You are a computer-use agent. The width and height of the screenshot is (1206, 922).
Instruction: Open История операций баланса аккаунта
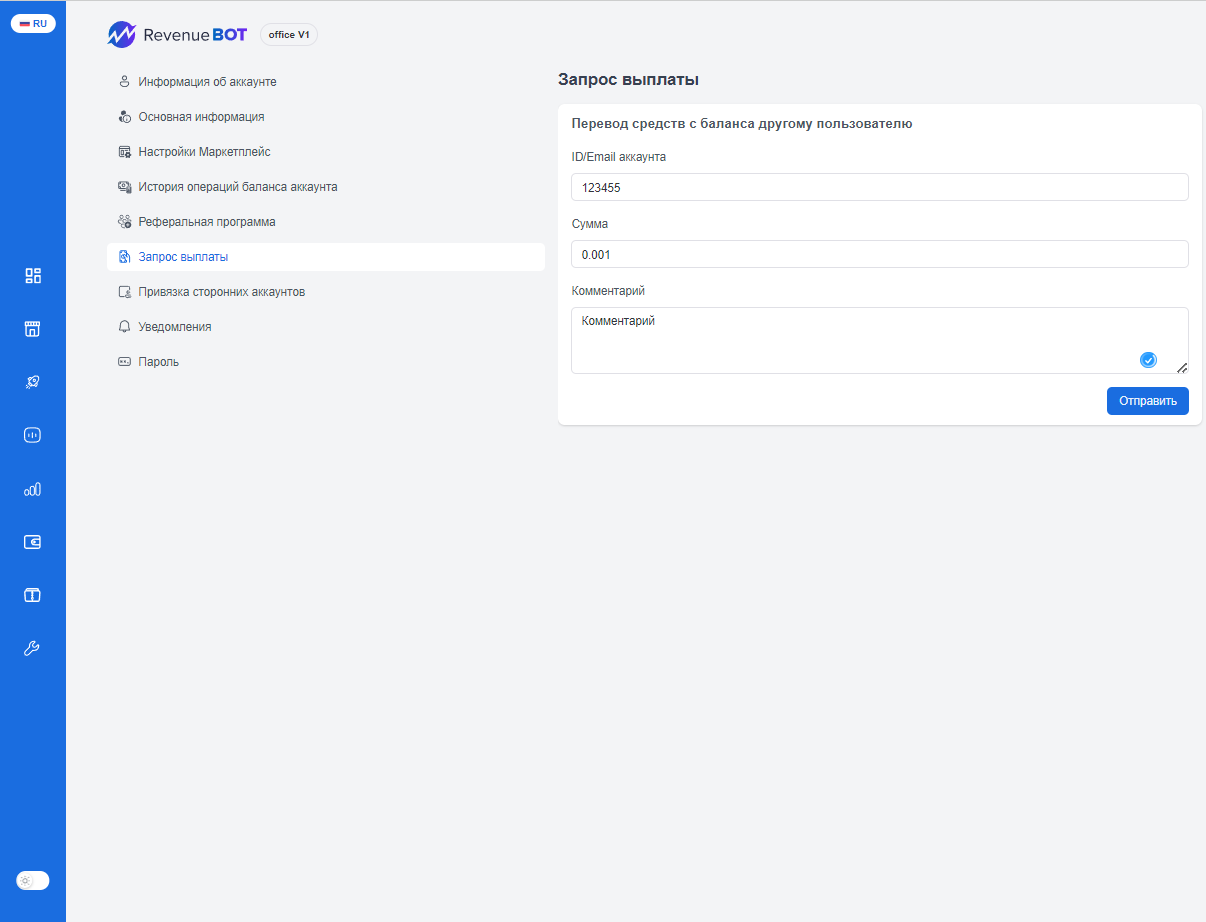coord(326,187)
